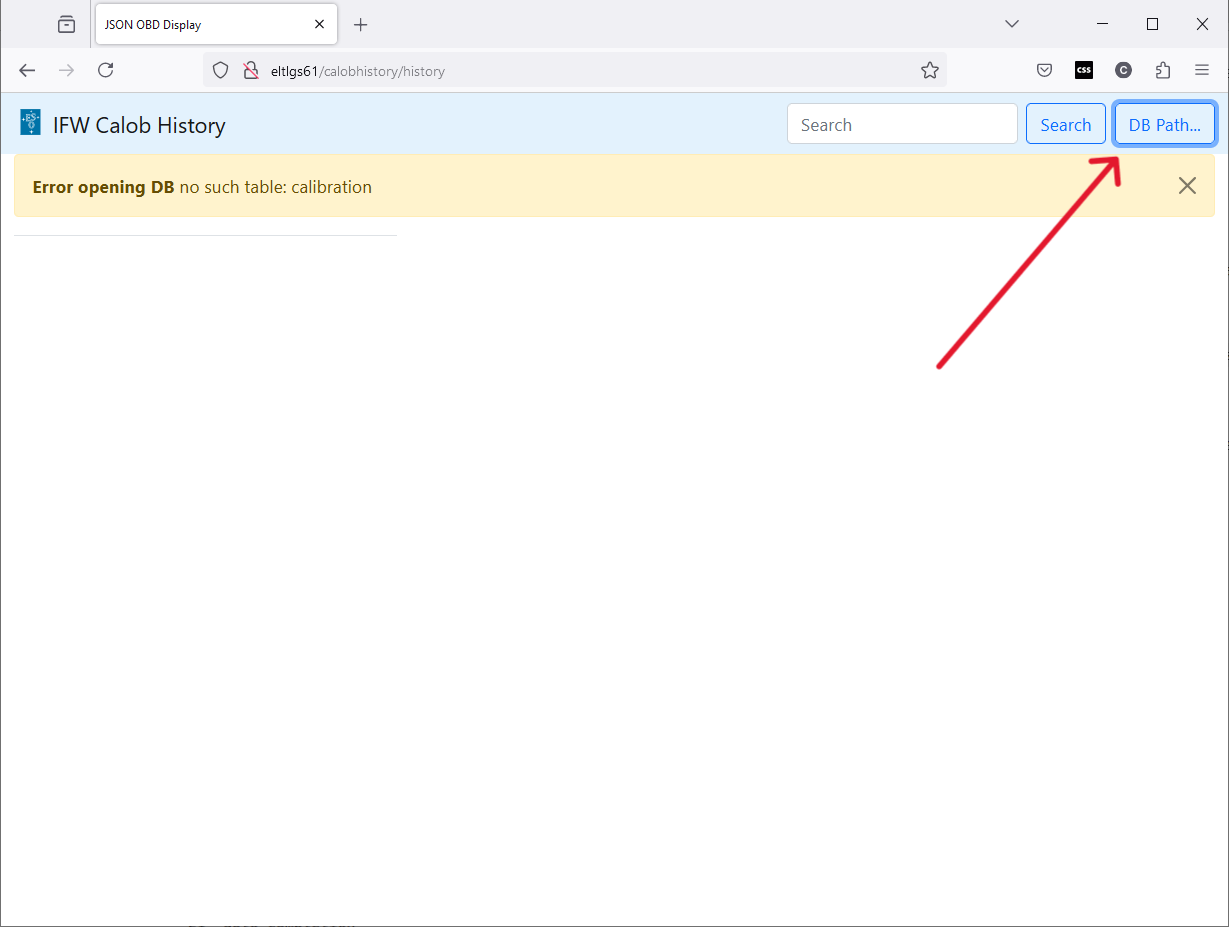Open a new browser tab
1229x927 pixels.
pos(361,25)
